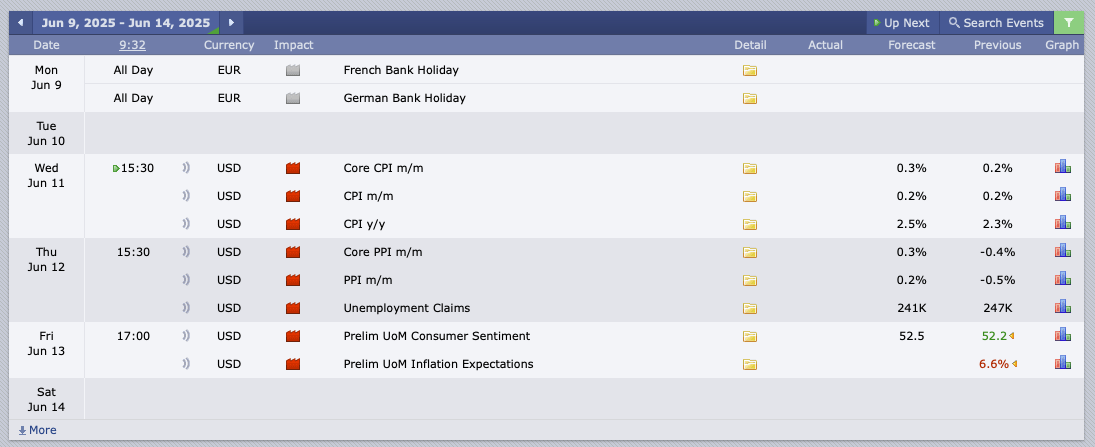Image resolution: width=1095 pixels, height=447 pixels.
Task: Show graph for Prelim UoM Inflation Expectations
Action: pyautogui.click(x=1062, y=363)
